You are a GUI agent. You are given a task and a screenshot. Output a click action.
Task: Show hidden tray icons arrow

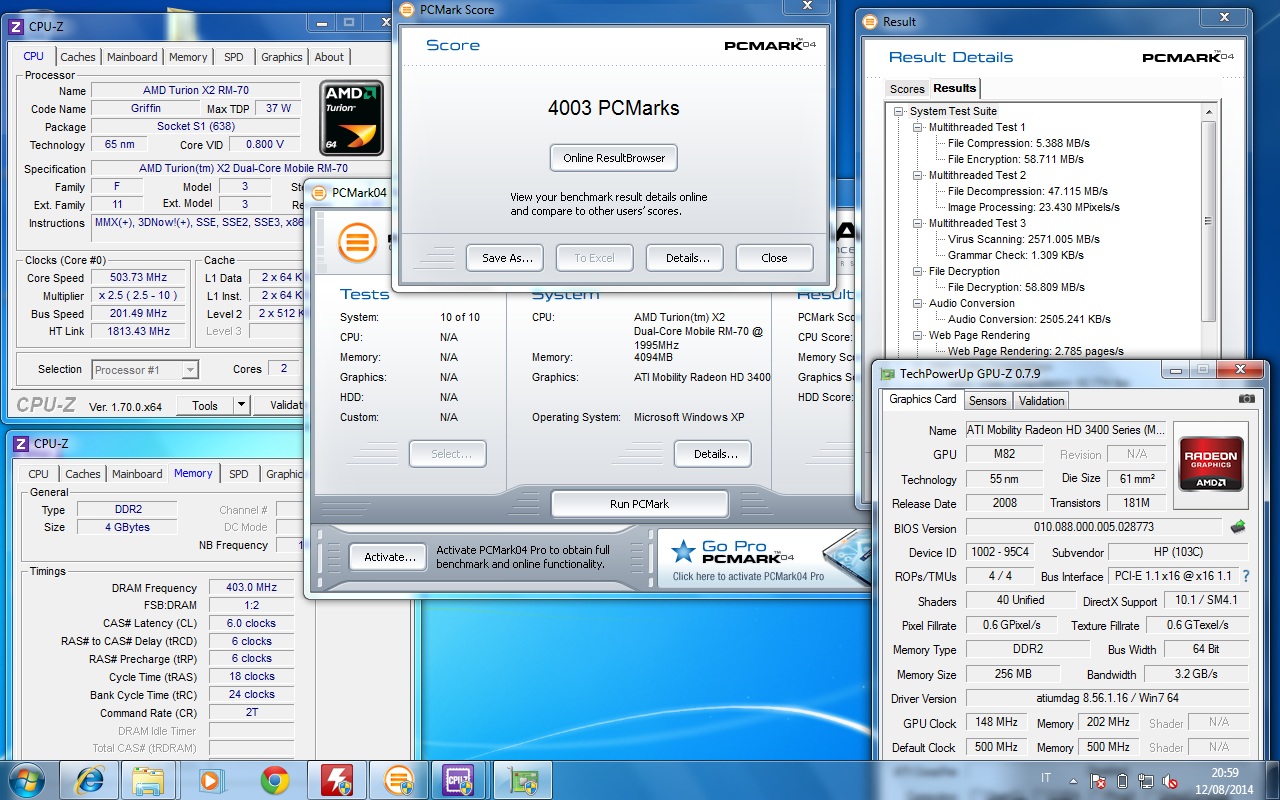1075,782
